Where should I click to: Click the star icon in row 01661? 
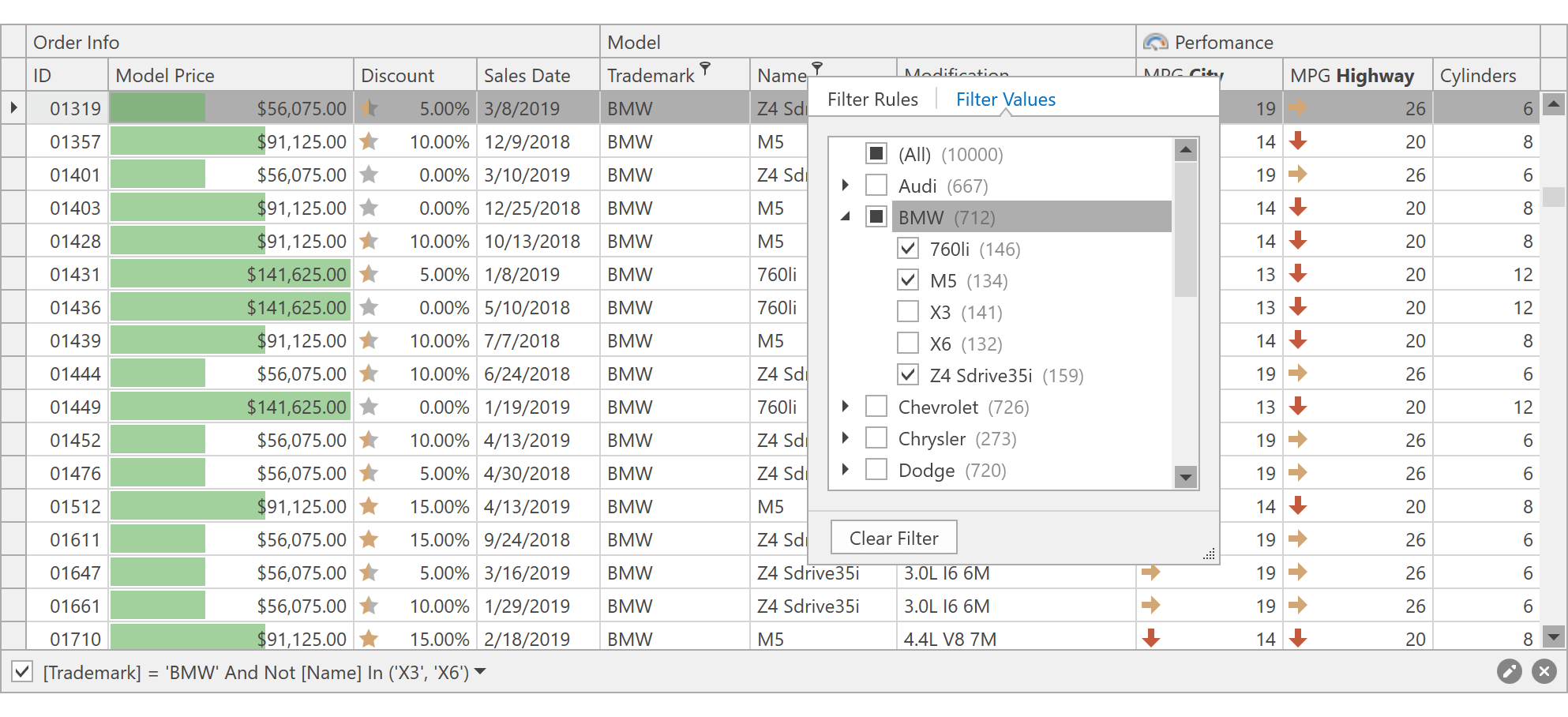(x=368, y=606)
